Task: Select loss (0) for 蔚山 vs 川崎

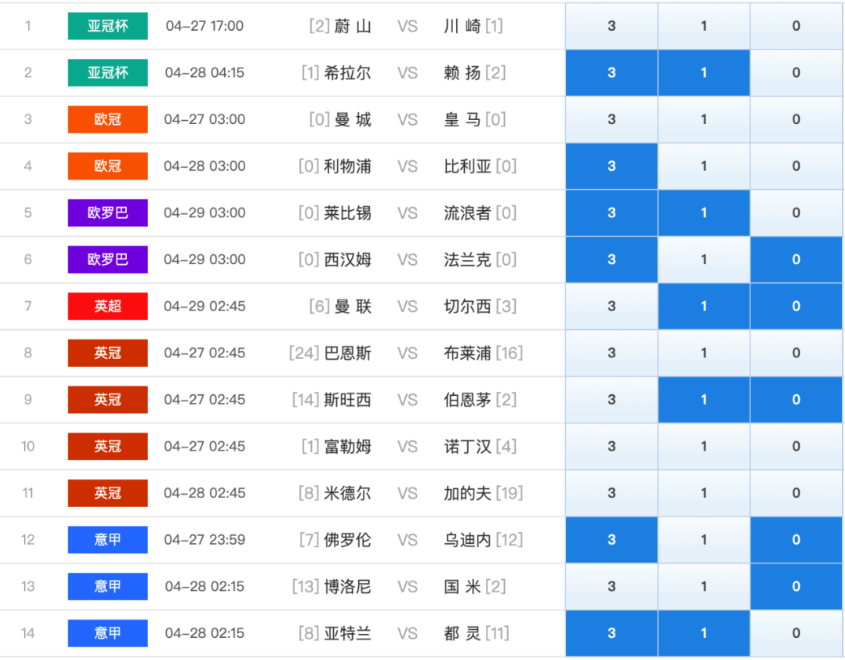Action: [x=796, y=26]
